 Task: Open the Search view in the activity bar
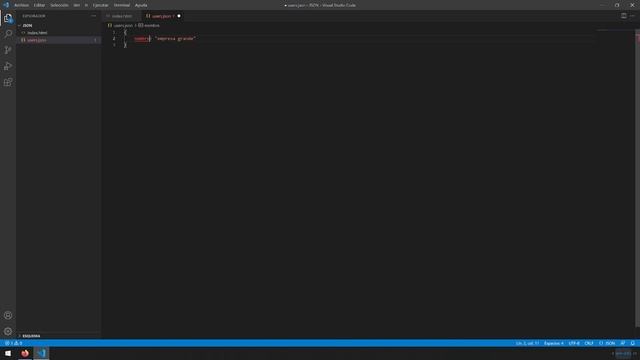pyautogui.click(x=8, y=34)
